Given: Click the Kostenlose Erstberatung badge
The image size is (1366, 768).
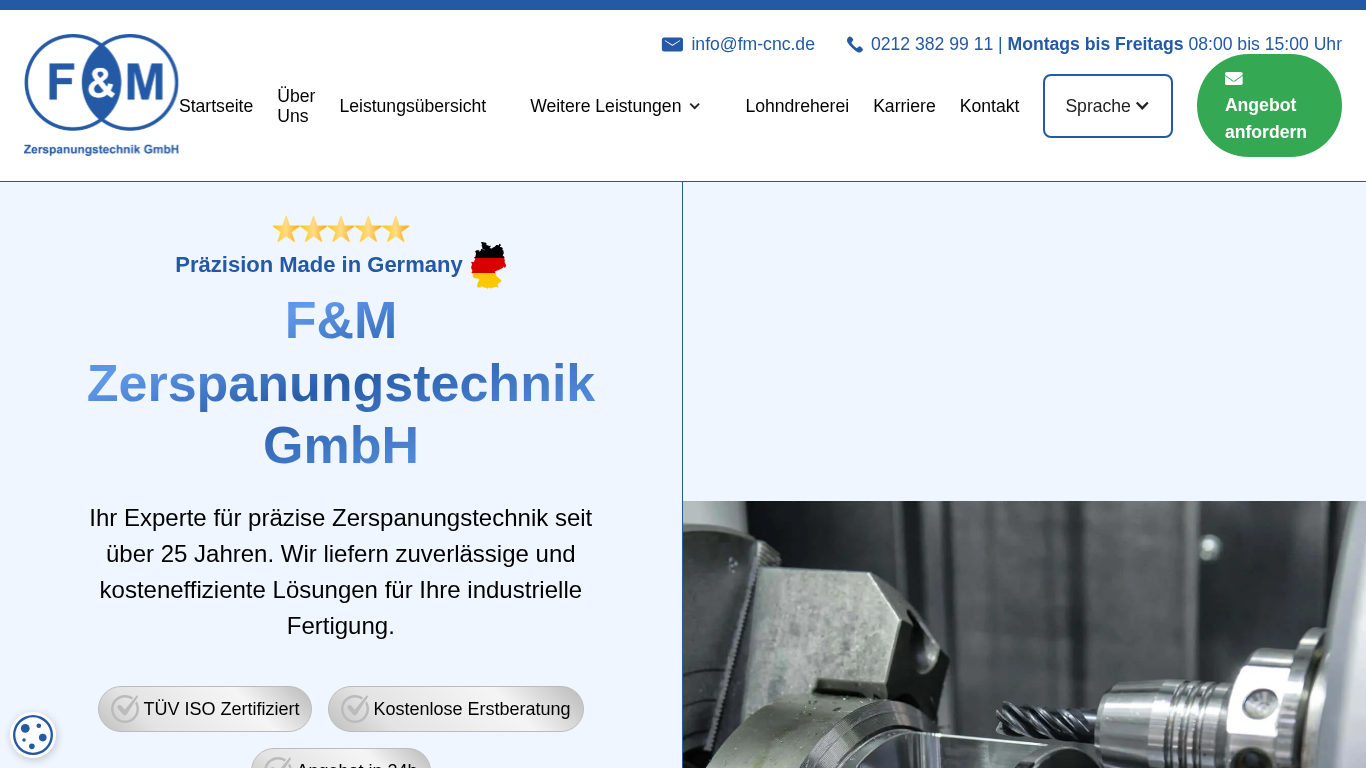Looking at the screenshot, I should click(x=456, y=709).
